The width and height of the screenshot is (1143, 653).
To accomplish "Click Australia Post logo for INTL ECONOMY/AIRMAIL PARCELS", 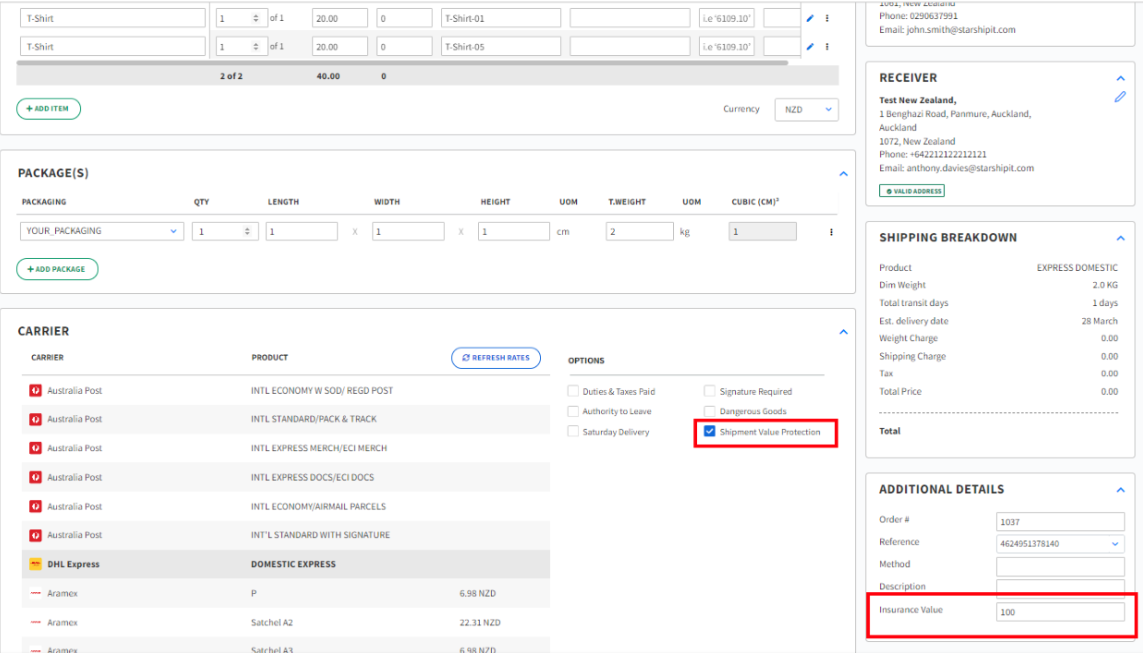I will coord(35,507).
